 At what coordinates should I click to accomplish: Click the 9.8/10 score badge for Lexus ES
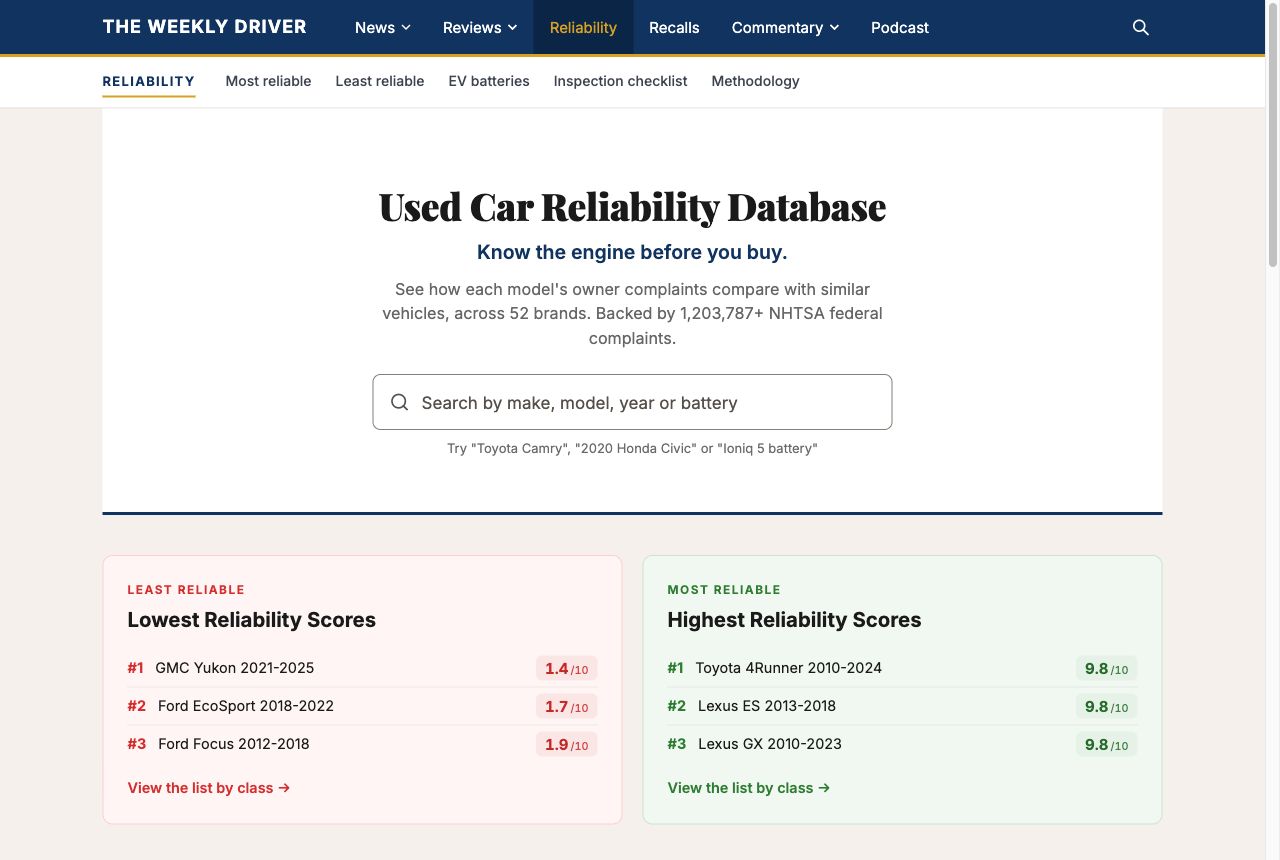tap(1107, 706)
